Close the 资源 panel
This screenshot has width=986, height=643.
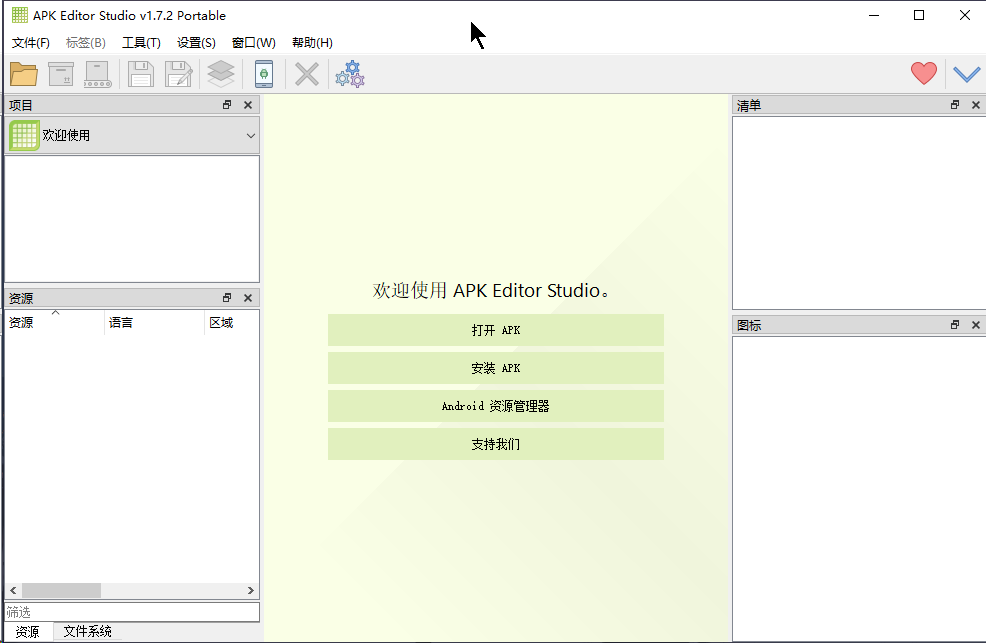248,298
